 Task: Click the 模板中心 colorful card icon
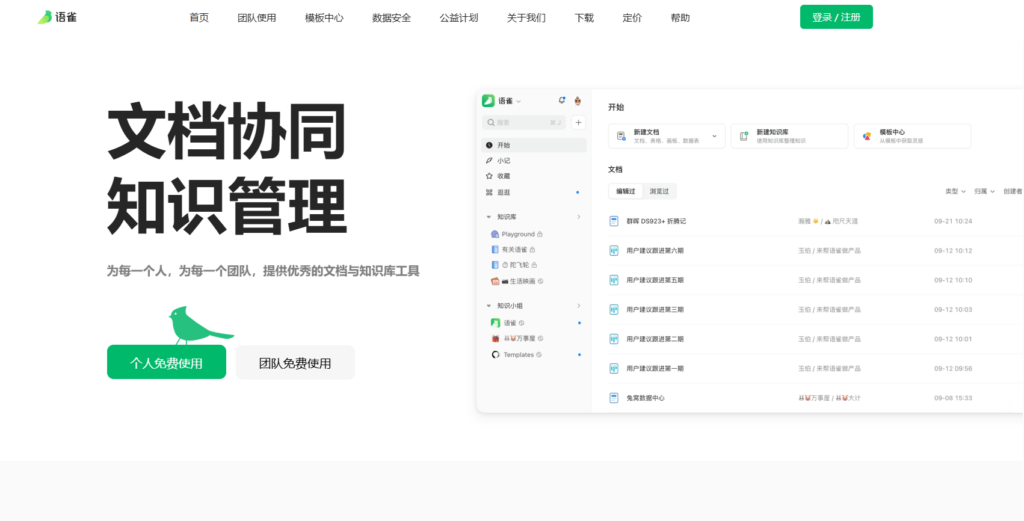pyautogui.click(x=867, y=136)
